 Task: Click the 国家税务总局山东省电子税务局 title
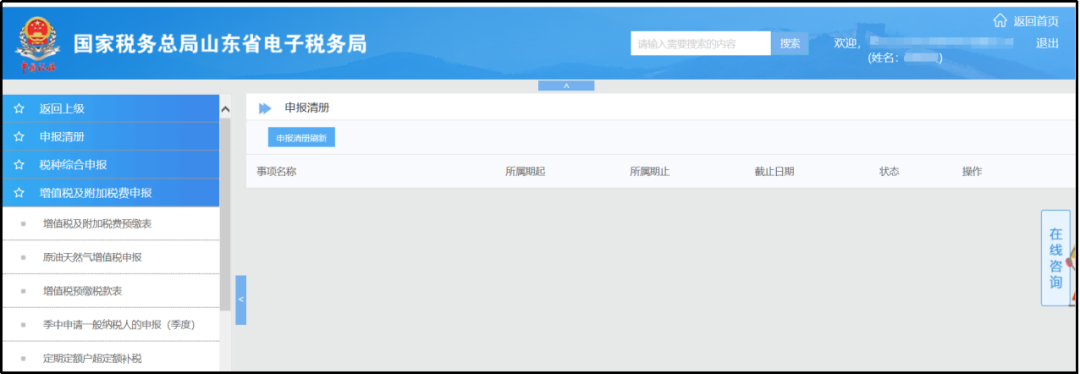coord(220,44)
